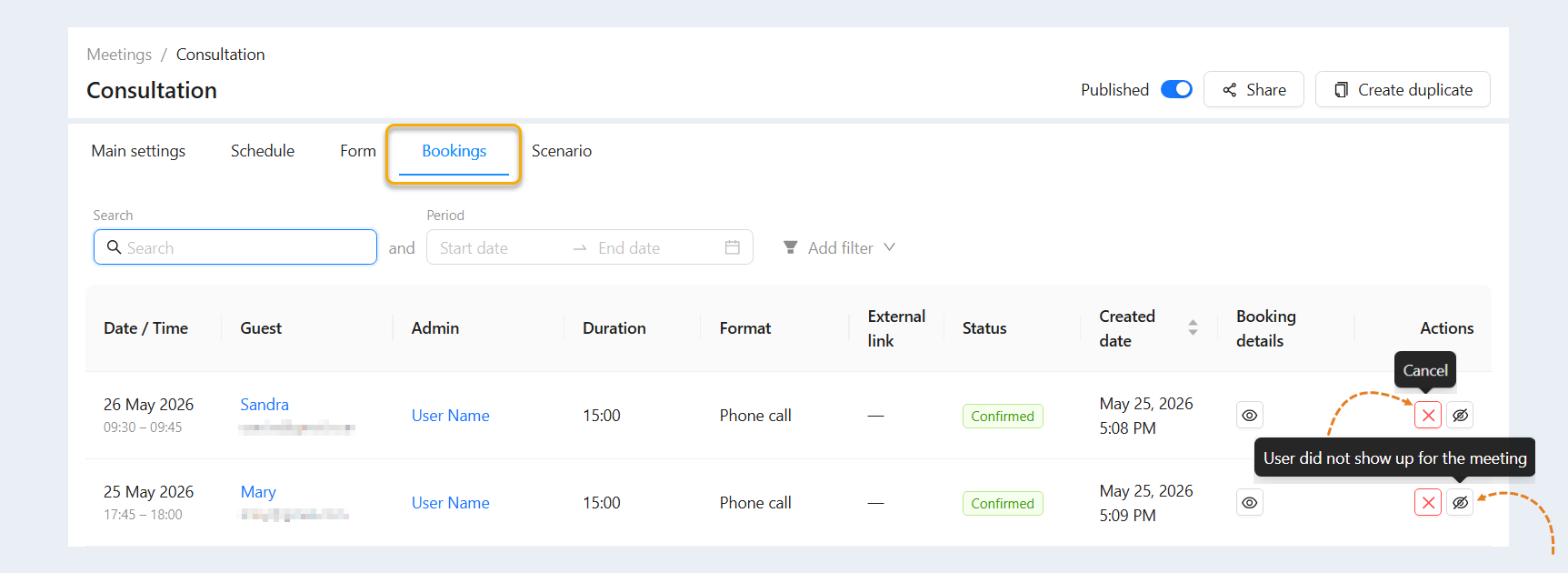
Task: Open the calendar icon in Period field
Action: [x=732, y=247]
